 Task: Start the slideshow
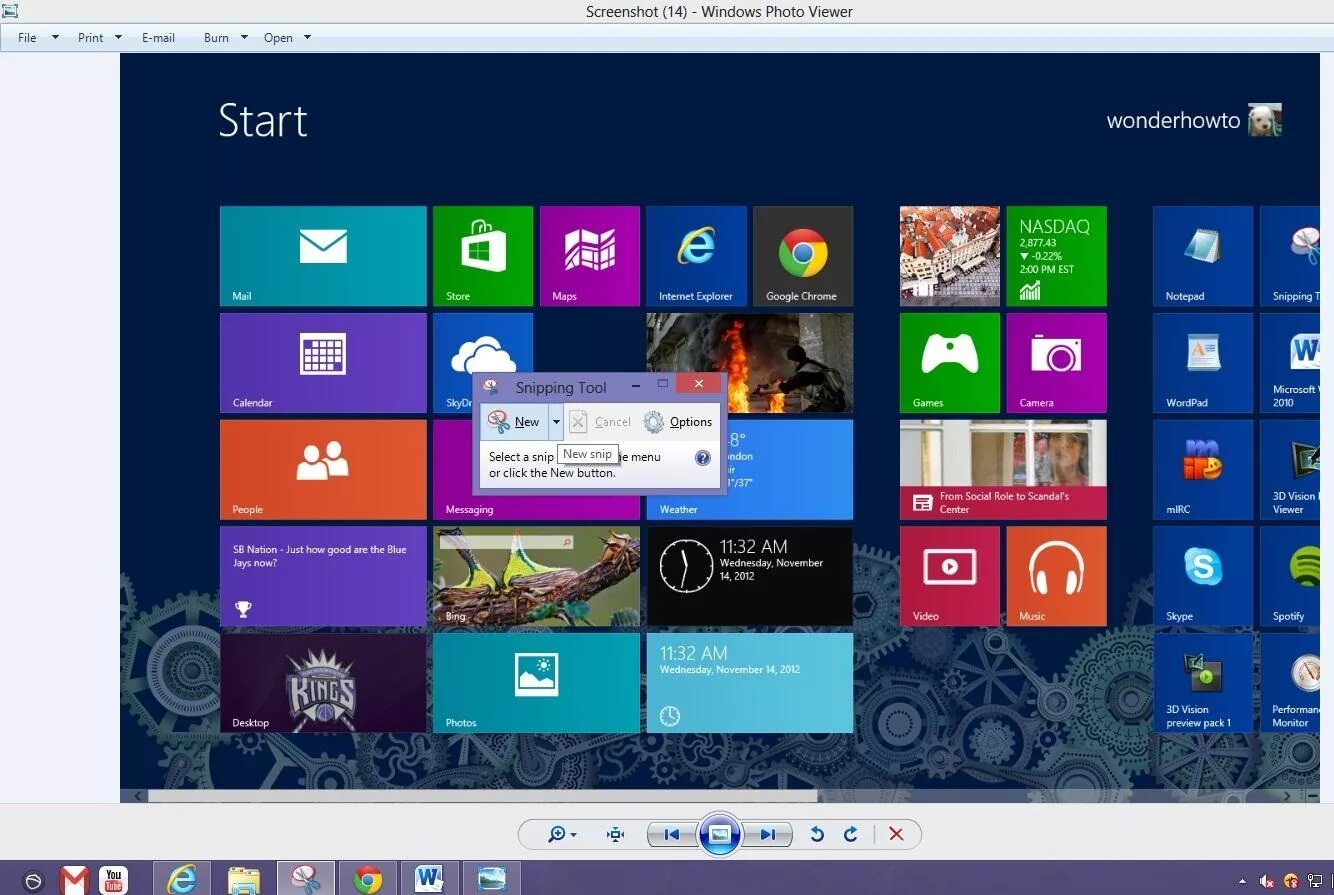[x=720, y=834]
